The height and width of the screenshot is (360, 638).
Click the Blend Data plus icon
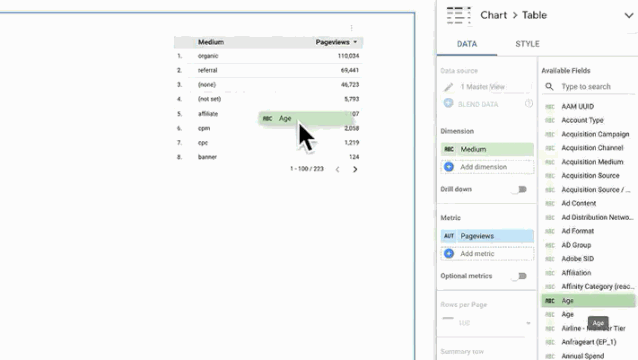[x=448, y=104]
